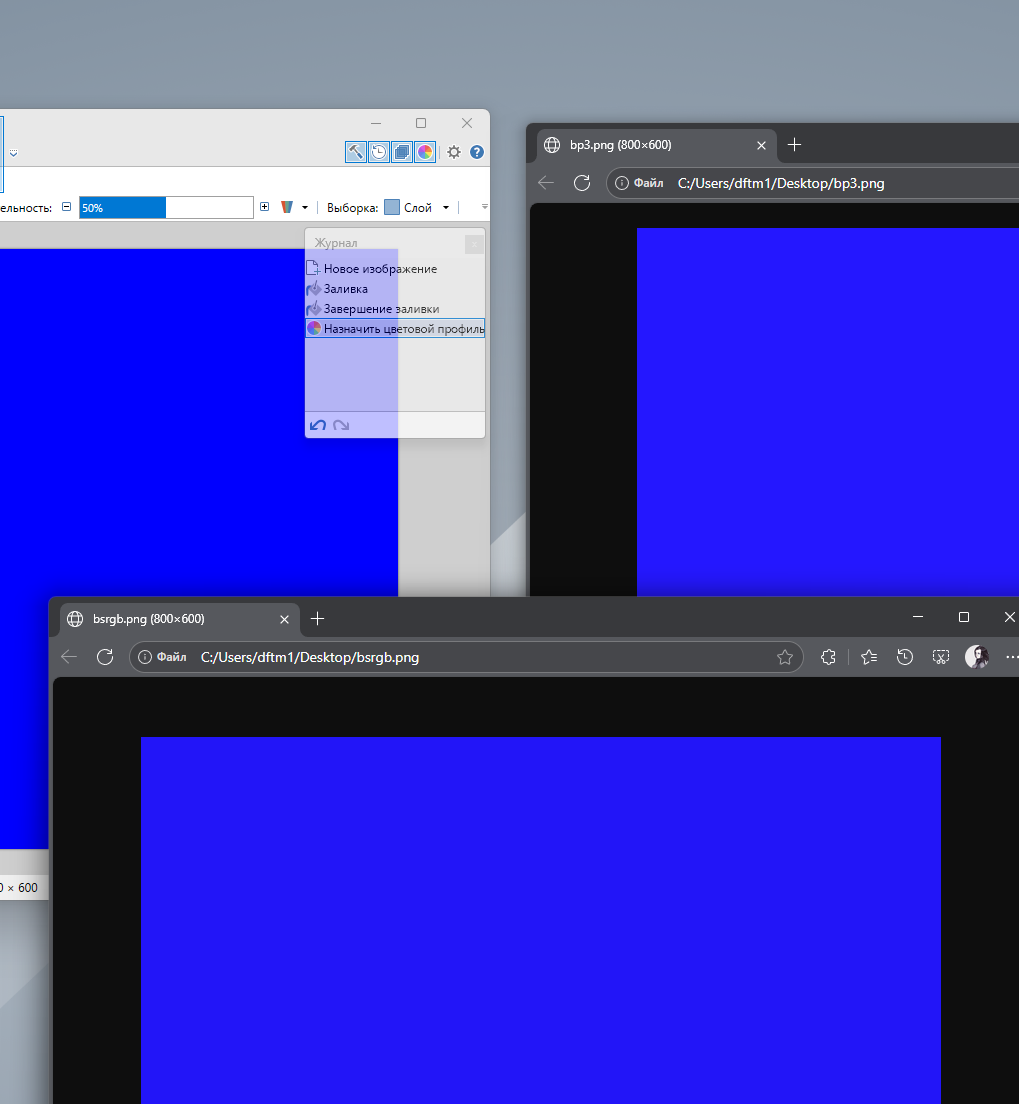Refresh the bp3.png page
Viewport: 1019px width, 1104px height.
point(582,183)
